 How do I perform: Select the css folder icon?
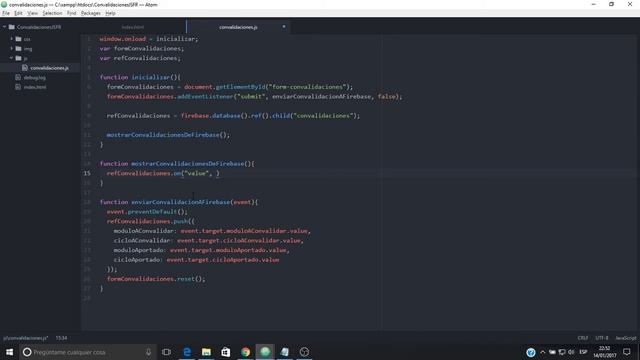[x=18, y=39]
